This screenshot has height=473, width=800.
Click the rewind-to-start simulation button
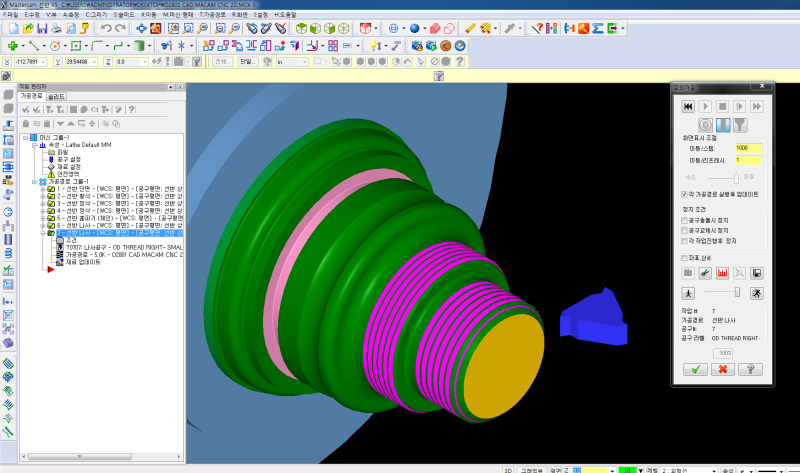[x=688, y=105]
